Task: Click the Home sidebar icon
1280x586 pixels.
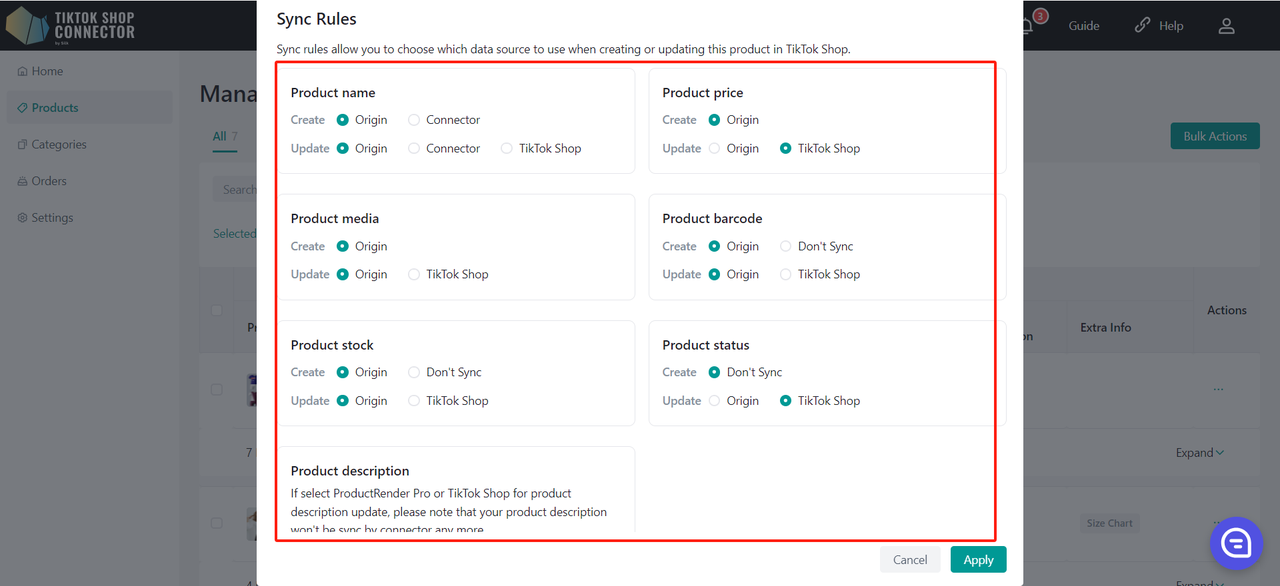Action: pos(23,72)
